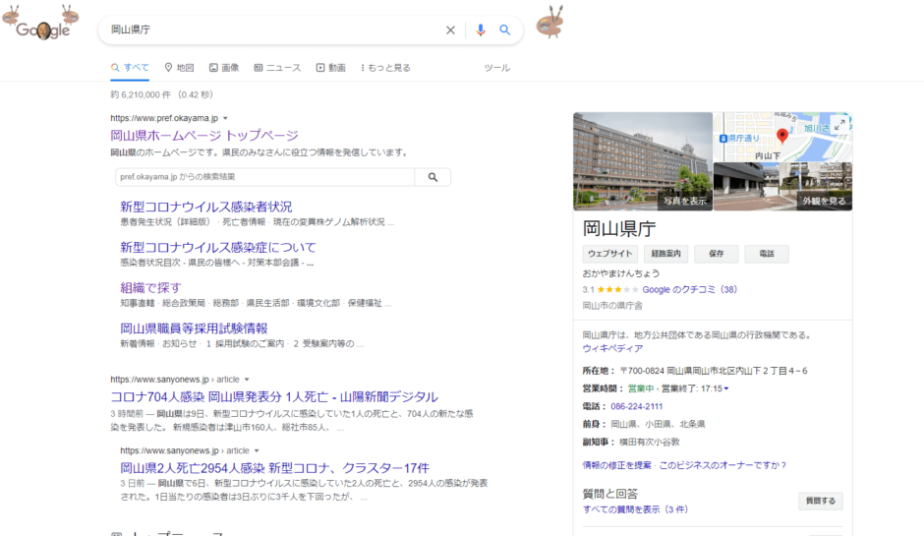Image resolution: width=924 pixels, height=536 pixels.
Task: Click the 電話 call button
Action: [767, 254]
